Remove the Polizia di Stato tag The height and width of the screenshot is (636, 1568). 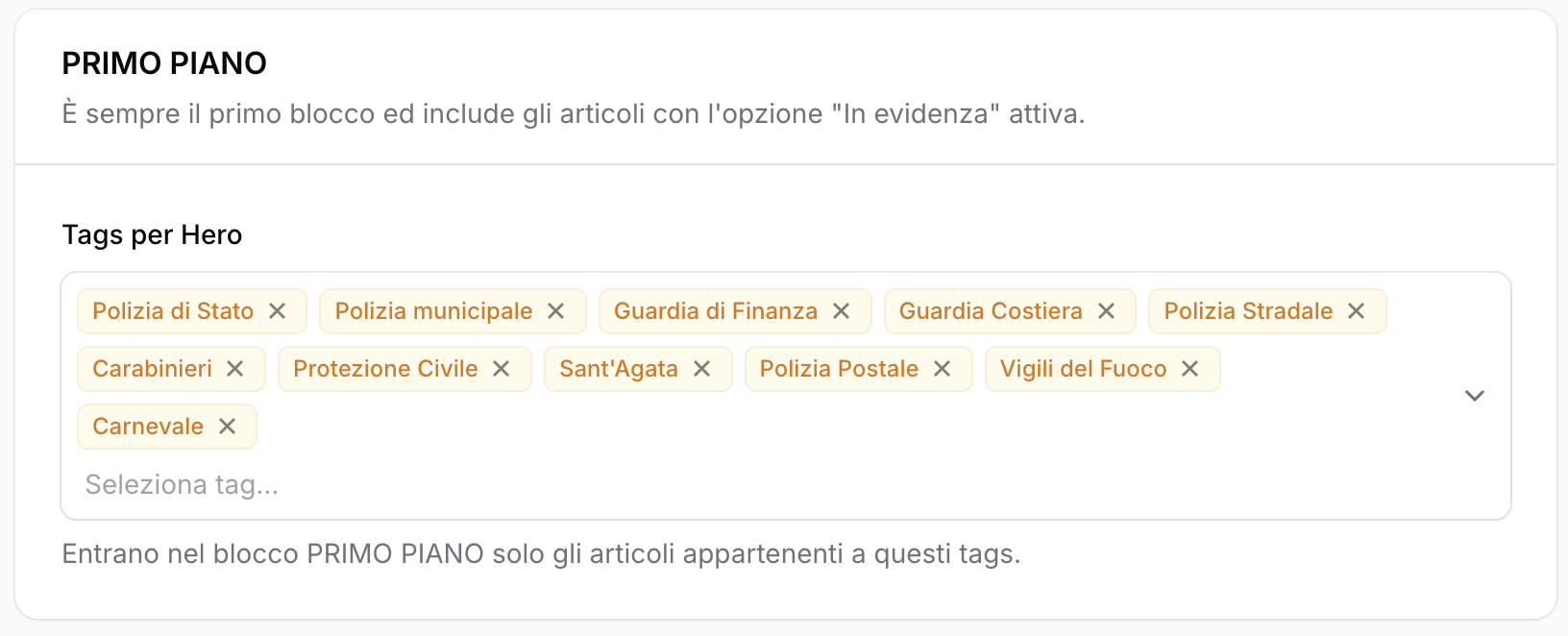click(278, 311)
